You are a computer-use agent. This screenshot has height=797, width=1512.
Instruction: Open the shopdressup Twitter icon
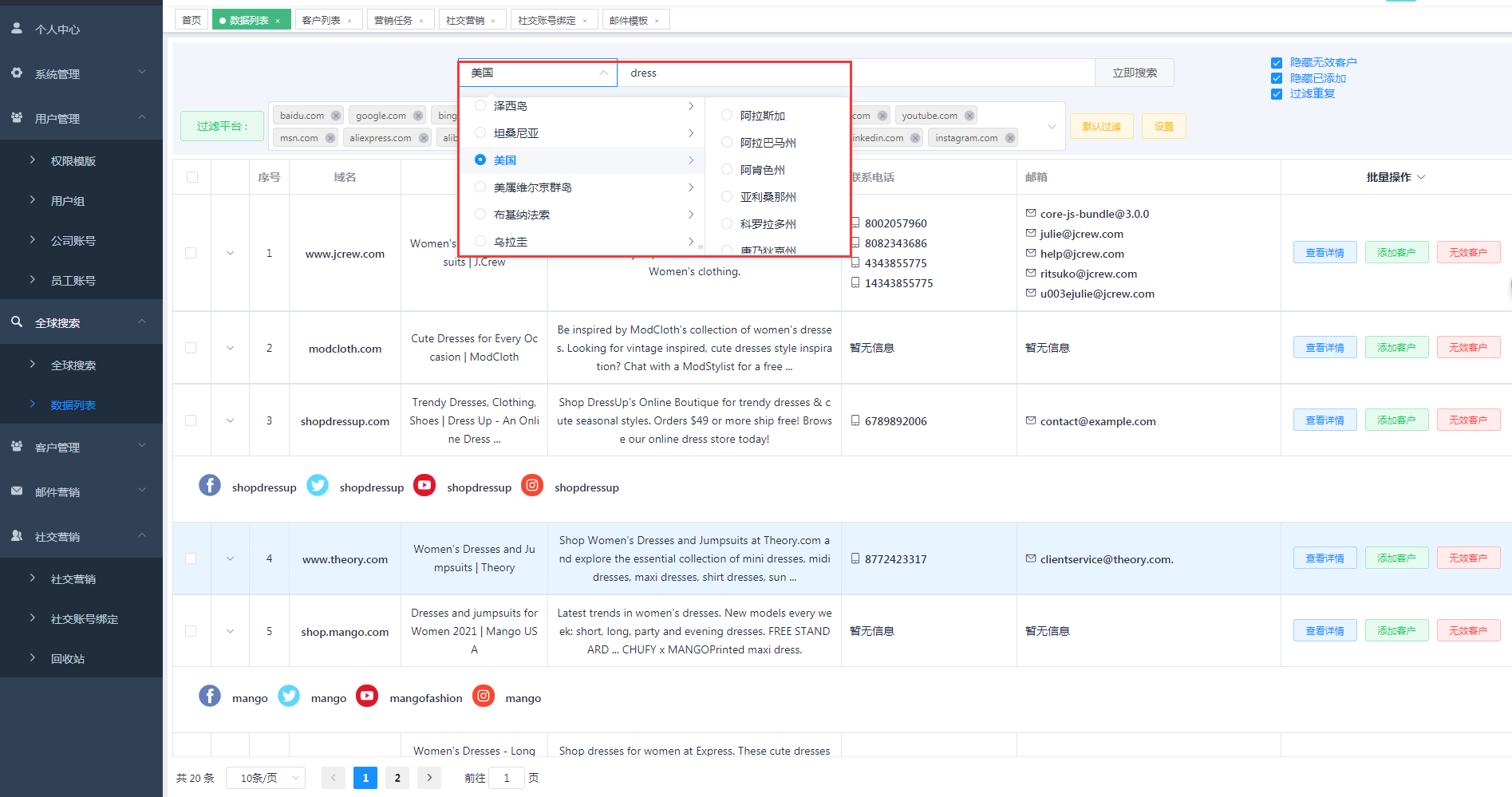click(x=318, y=485)
